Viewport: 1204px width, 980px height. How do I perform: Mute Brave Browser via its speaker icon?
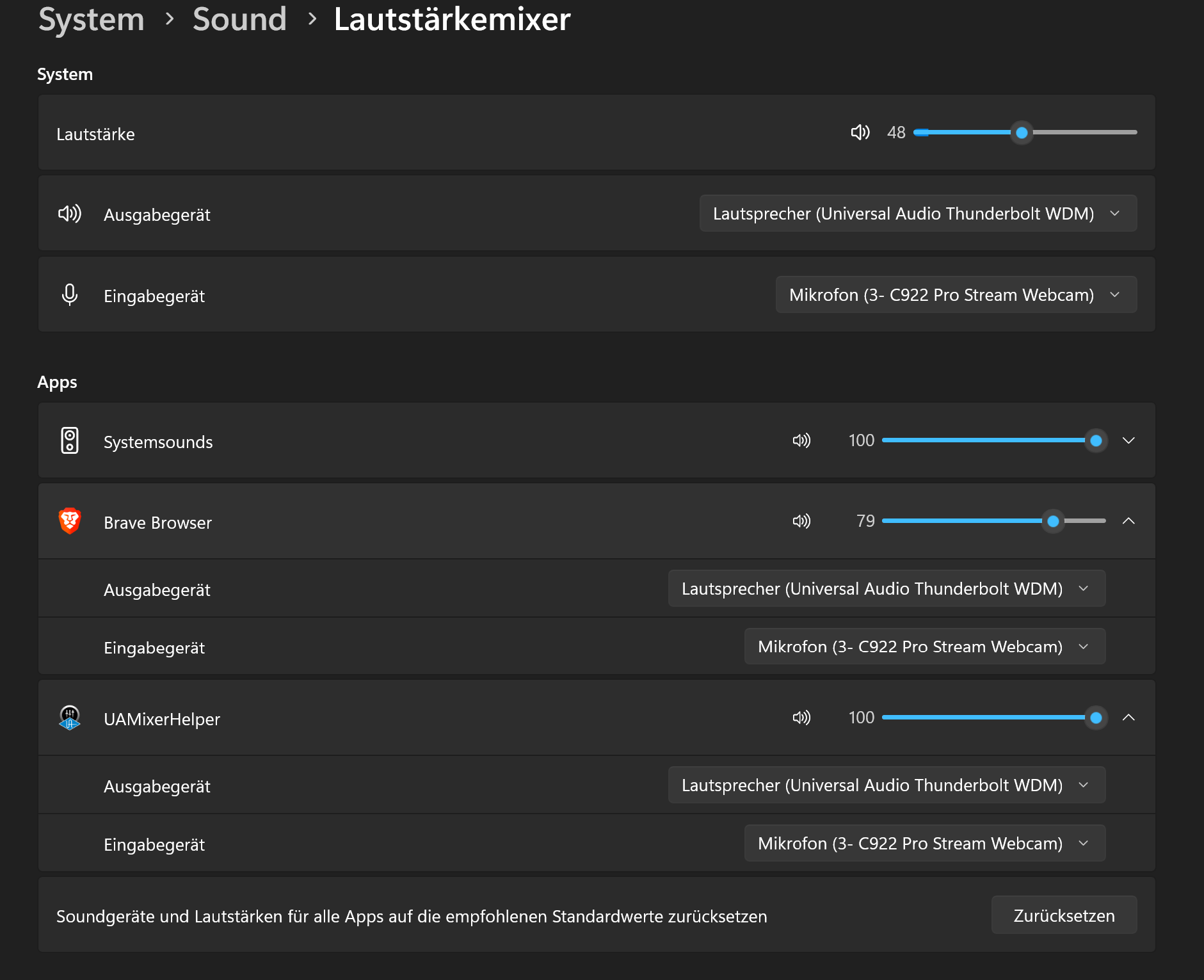(x=801, y=521)
